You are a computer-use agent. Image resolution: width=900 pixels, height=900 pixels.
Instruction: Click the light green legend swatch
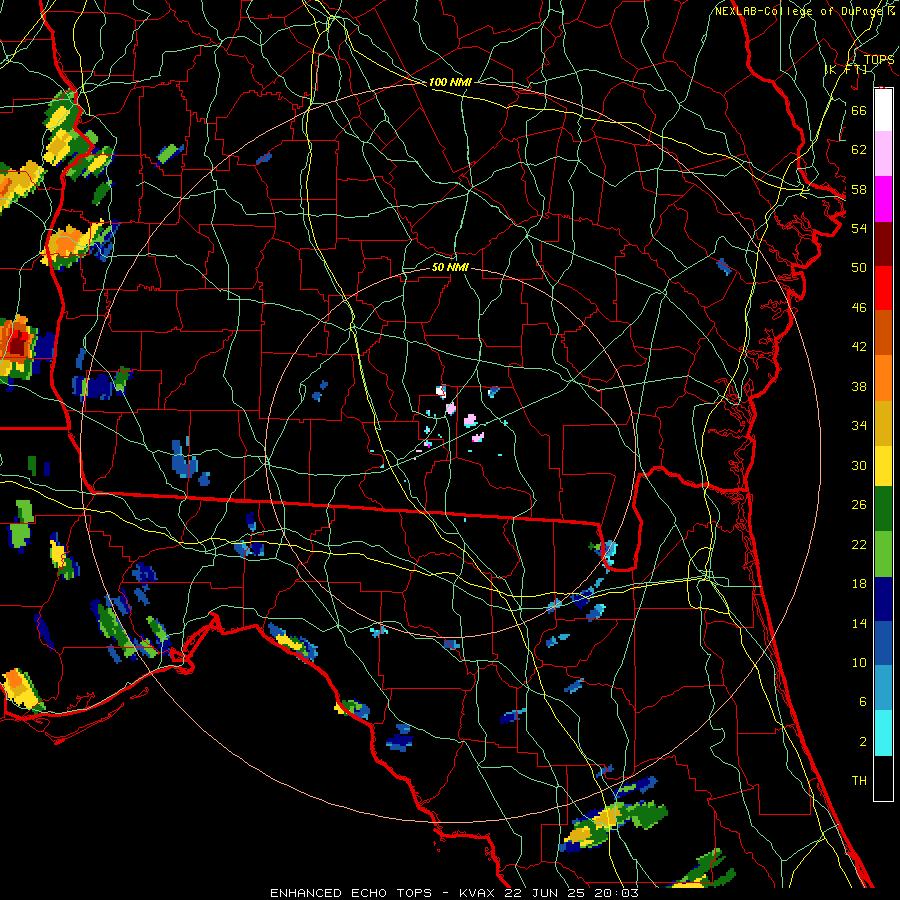(x=883, y=554)
